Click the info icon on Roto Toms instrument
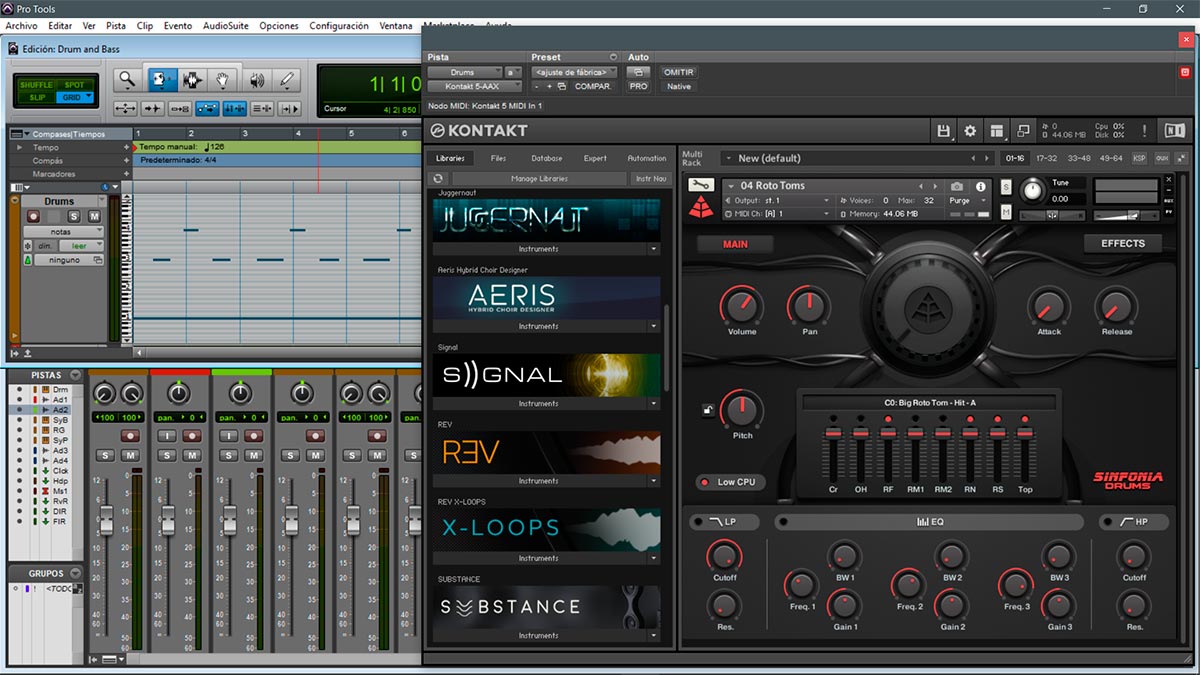Viewport: 1200px width, 675px height. (981, 186)
